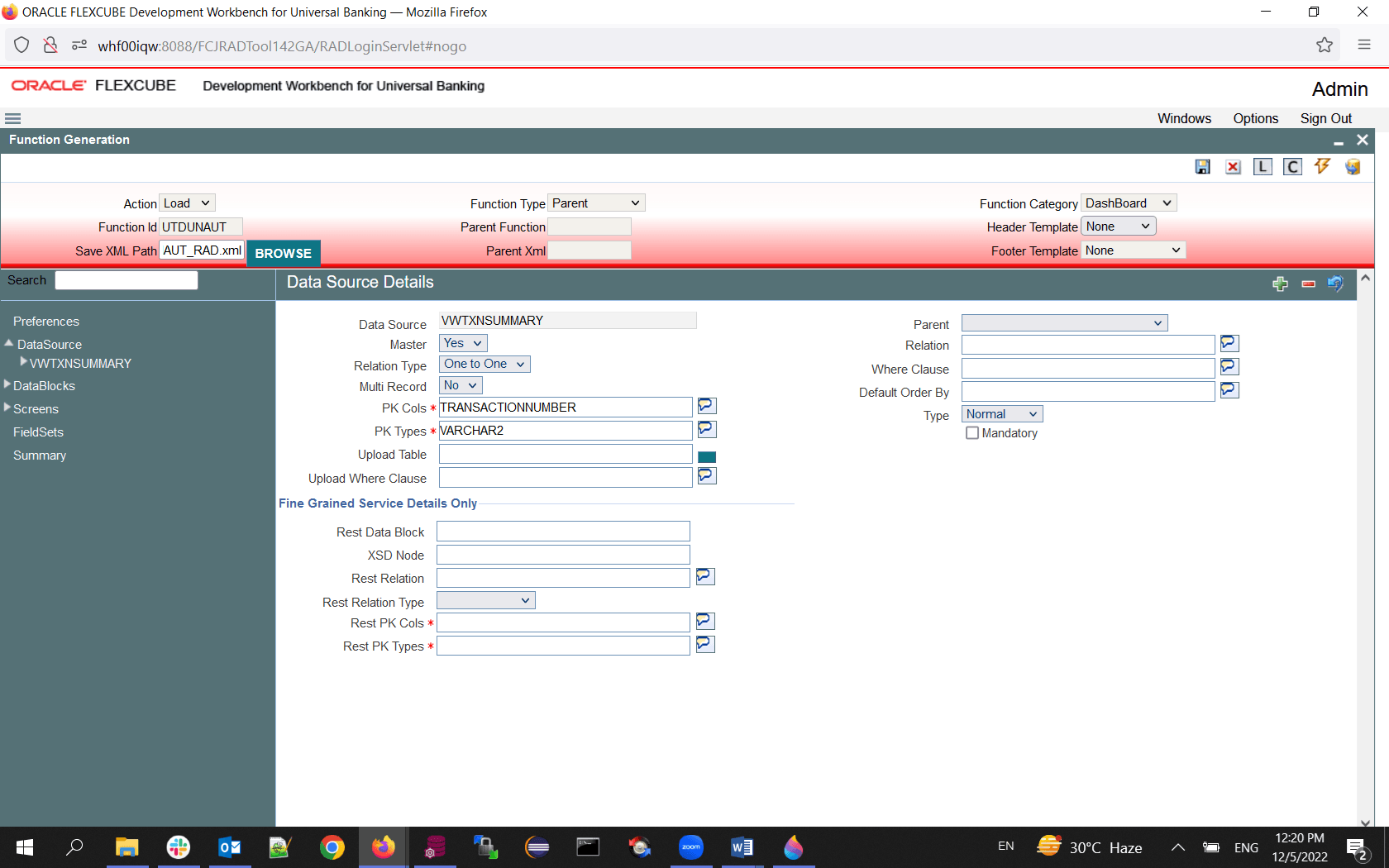Click the Rest Data Block field
Image resolution: width=1389 pixels, height=868 pixels.
tap(563, 532)
